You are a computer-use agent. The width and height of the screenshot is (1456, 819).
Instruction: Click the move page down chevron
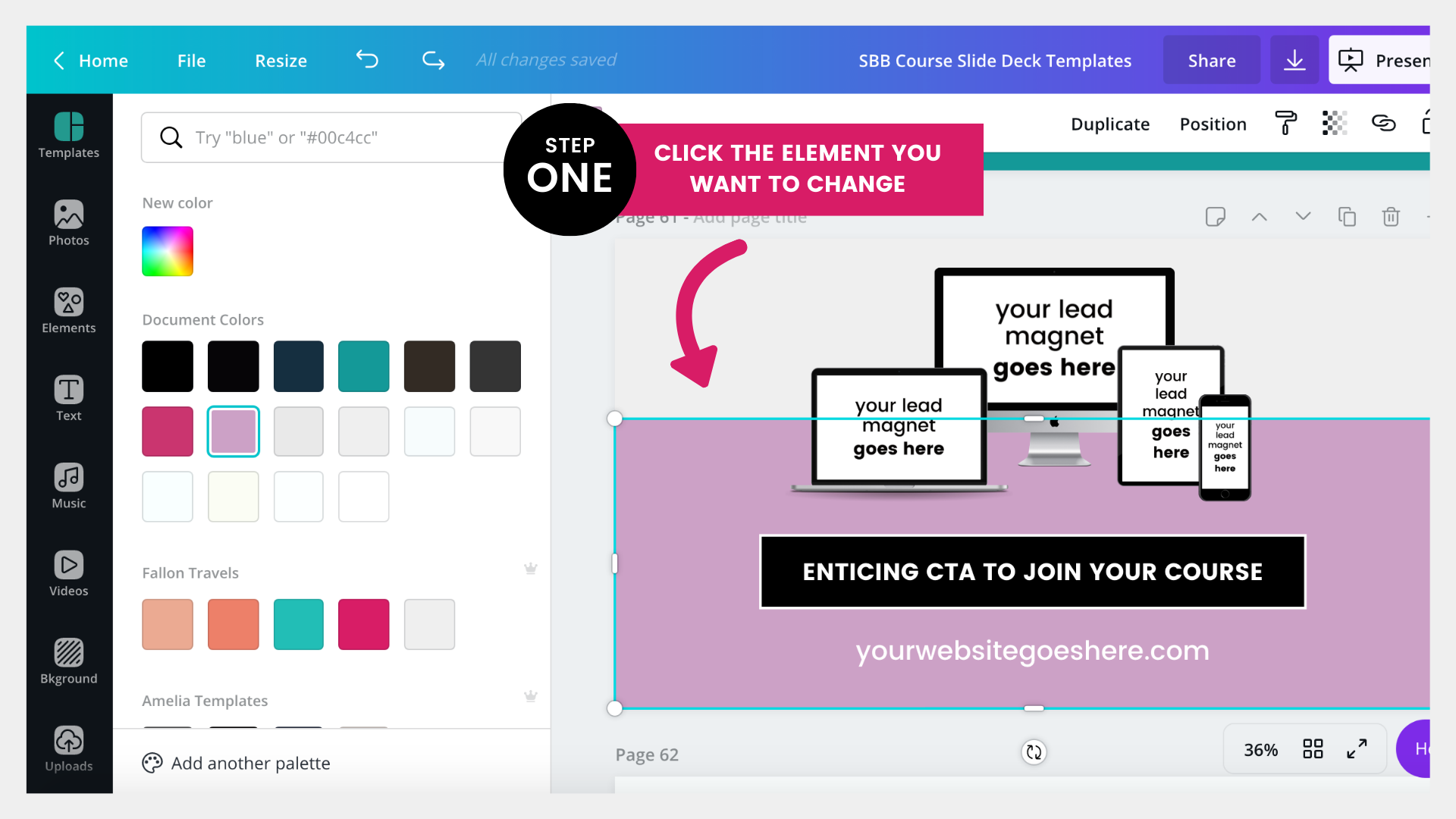coord(1303,217)
